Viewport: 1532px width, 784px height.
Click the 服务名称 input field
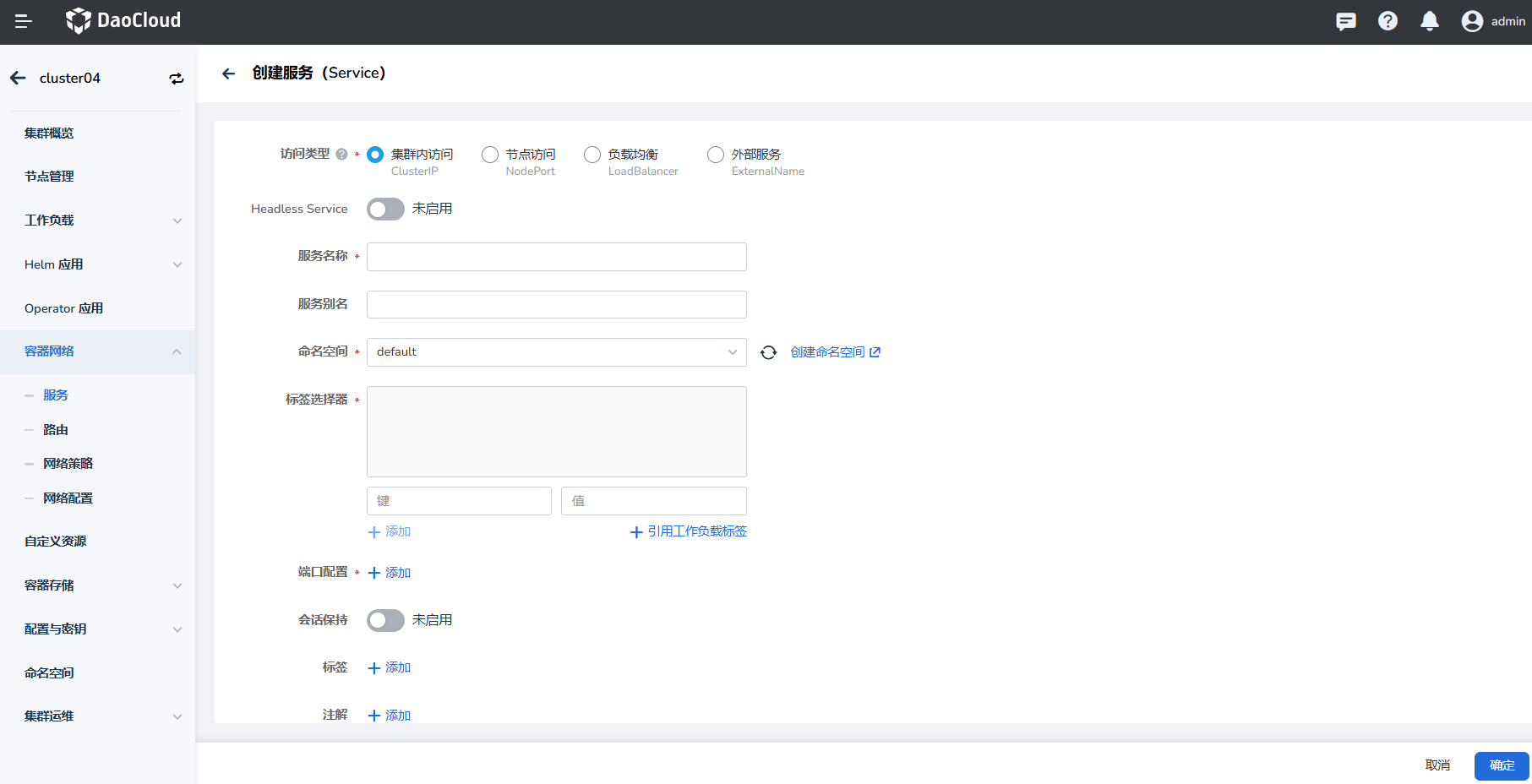556,257
